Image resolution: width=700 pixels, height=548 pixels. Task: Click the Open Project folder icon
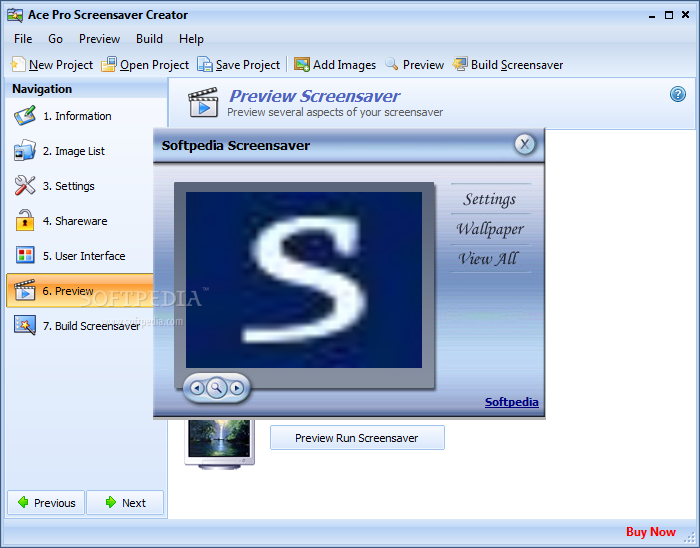[108, 64]
